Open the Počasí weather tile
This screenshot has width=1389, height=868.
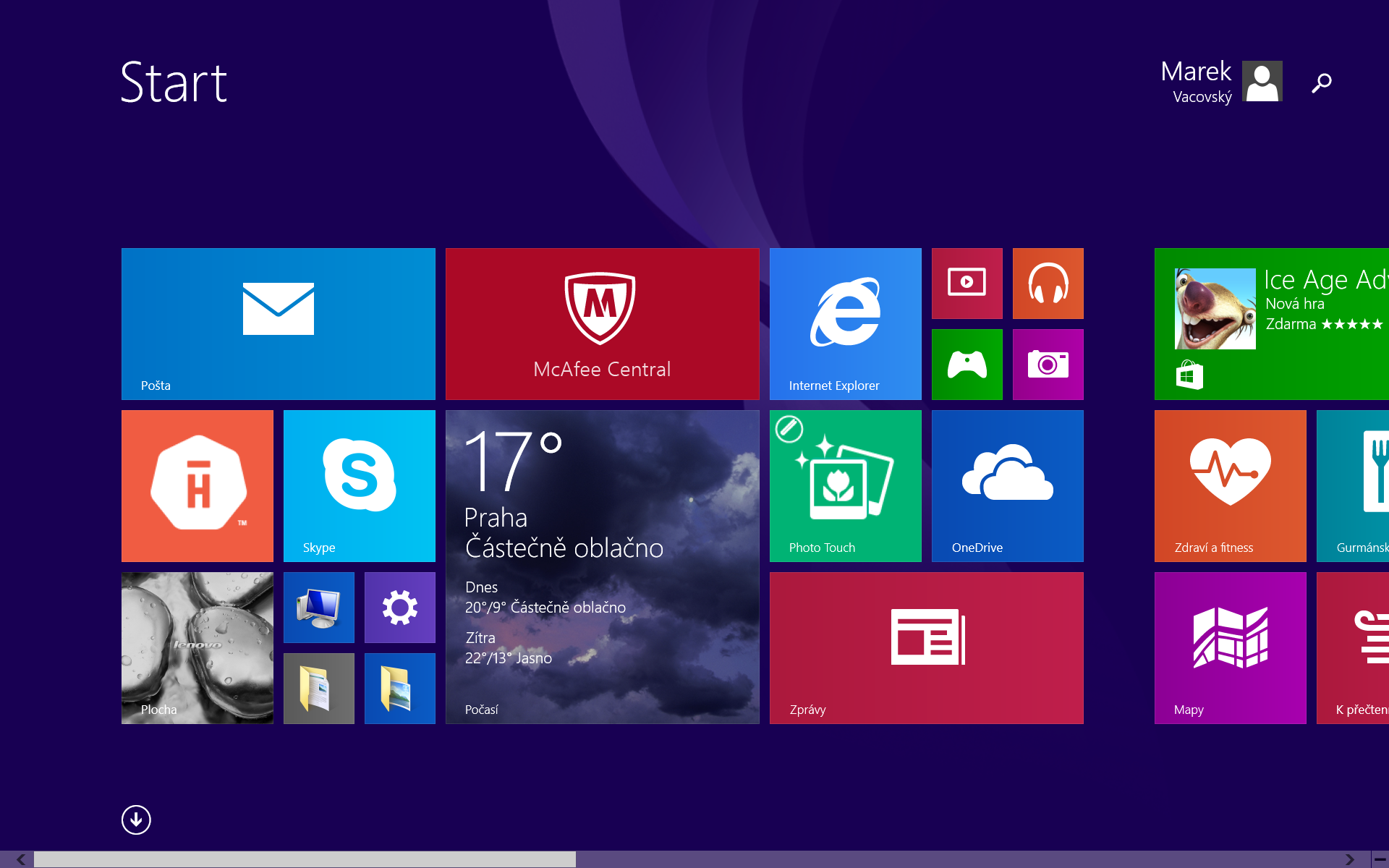pos(603,567)
